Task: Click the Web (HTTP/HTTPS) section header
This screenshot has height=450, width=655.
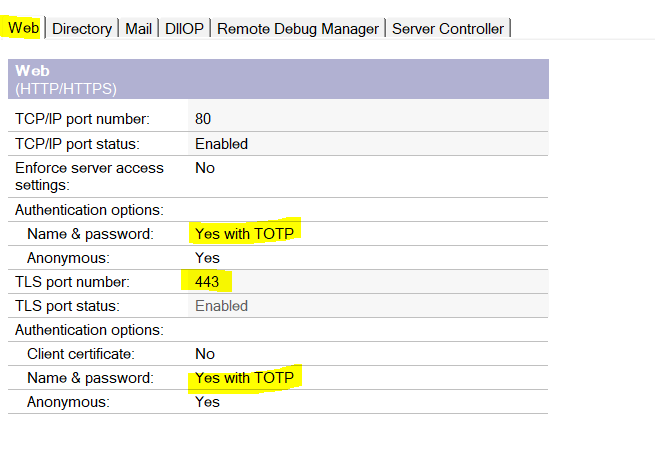Action: (x=67, y=79)
